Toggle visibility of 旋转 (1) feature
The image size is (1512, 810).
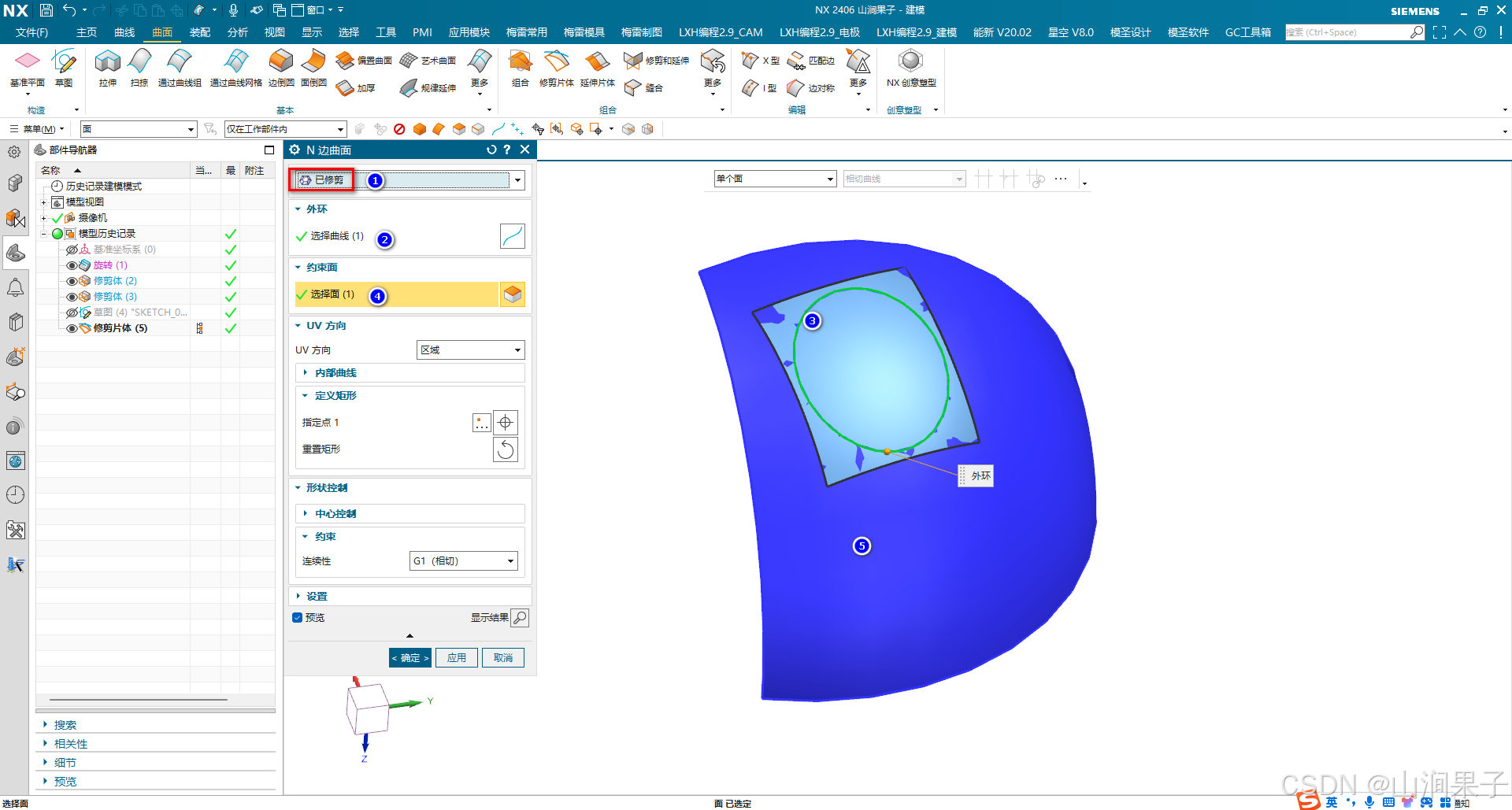tap(72, 265)
